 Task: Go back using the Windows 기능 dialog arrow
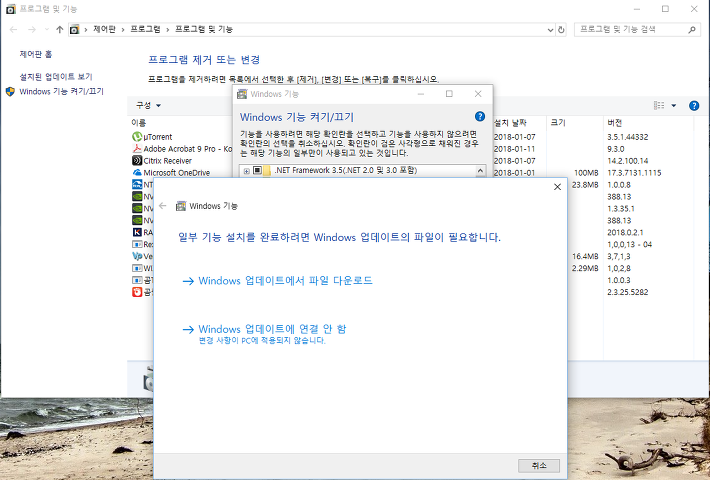tap(163, 206)
